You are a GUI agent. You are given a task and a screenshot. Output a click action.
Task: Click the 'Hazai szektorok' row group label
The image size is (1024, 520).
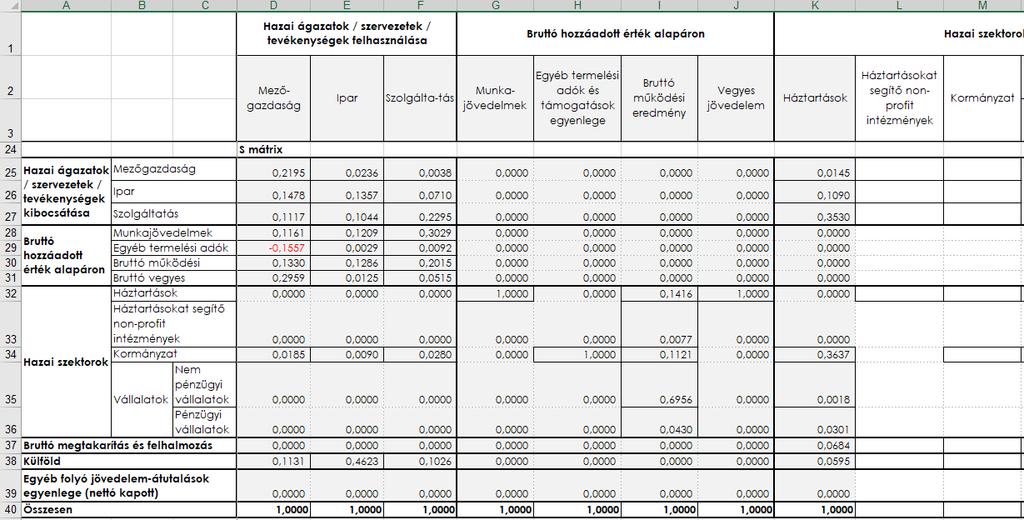[x=66, y=362]
